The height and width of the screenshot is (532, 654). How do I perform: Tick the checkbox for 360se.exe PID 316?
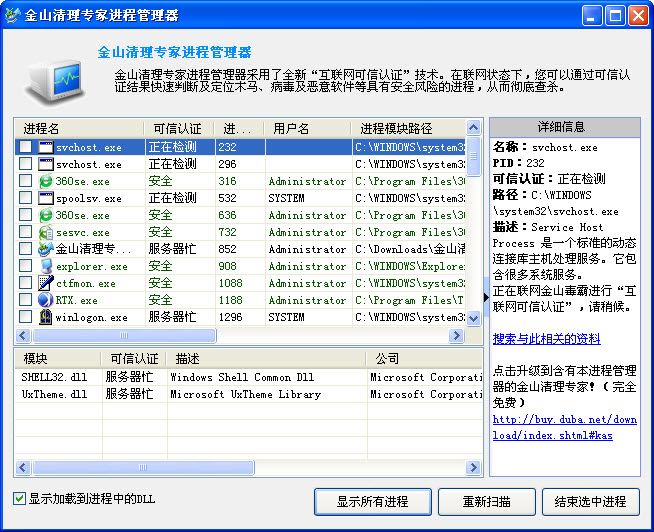pyautogui.click(x=26, y=181)
